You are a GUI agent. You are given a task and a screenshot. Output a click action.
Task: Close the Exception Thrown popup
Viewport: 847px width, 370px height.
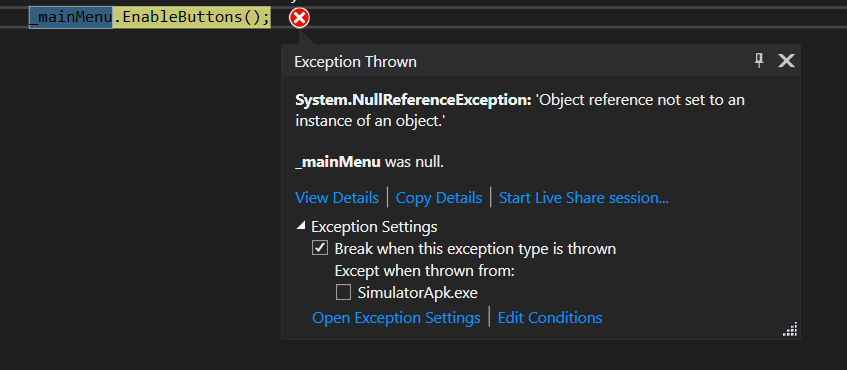786,60
